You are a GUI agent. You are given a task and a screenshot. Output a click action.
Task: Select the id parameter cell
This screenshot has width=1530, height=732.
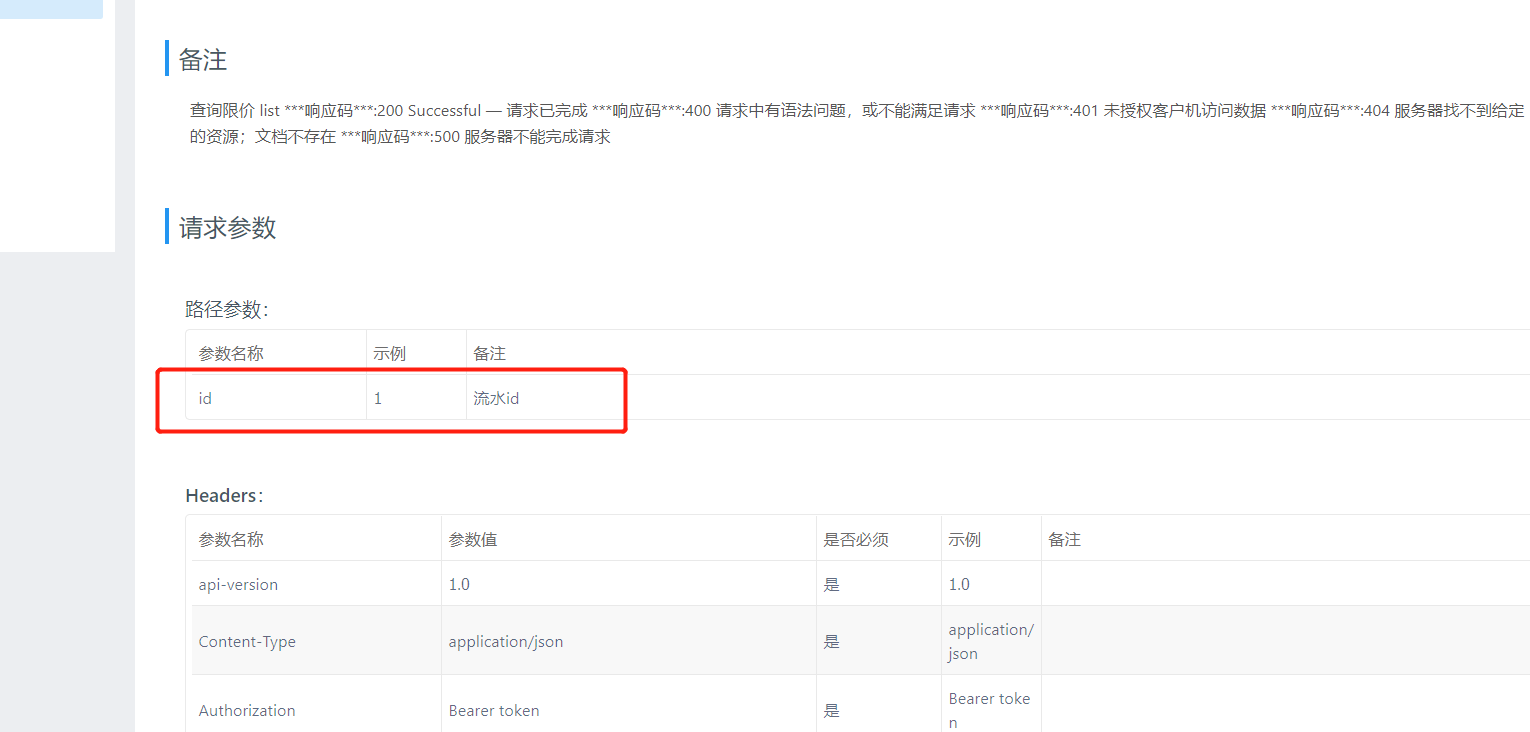pyautogui.click(x=205, y=398)
